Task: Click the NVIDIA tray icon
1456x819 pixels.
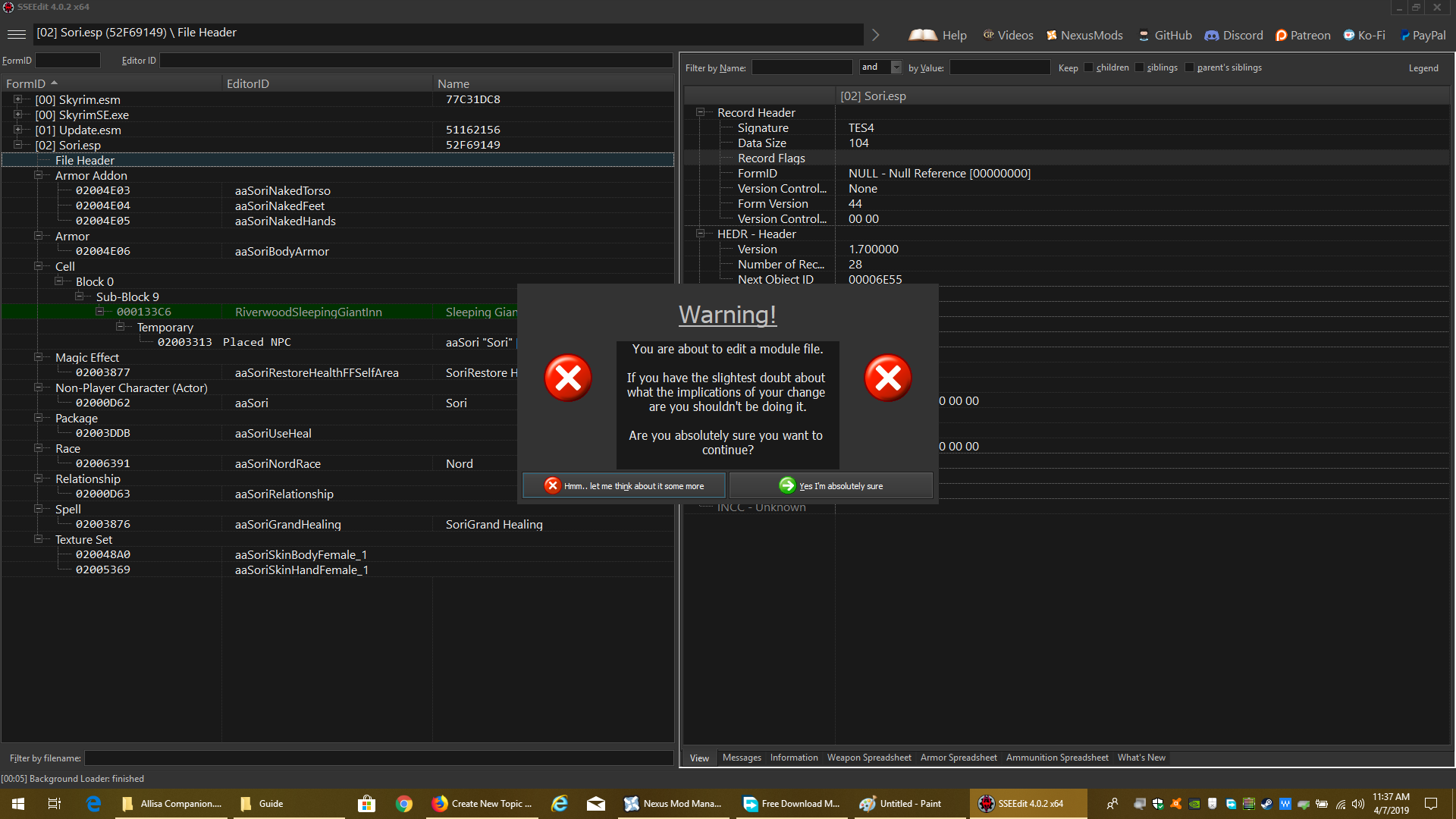Action: tap(1194, 804)
